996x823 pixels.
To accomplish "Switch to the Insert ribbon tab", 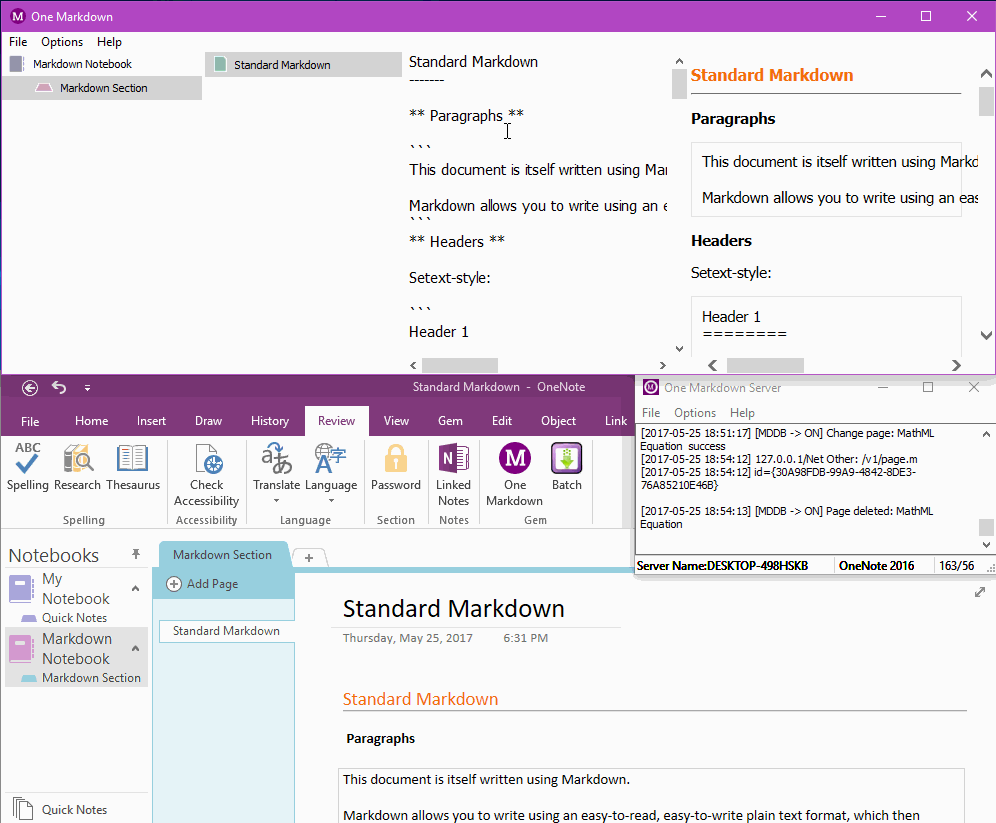I will click(152, 421).
